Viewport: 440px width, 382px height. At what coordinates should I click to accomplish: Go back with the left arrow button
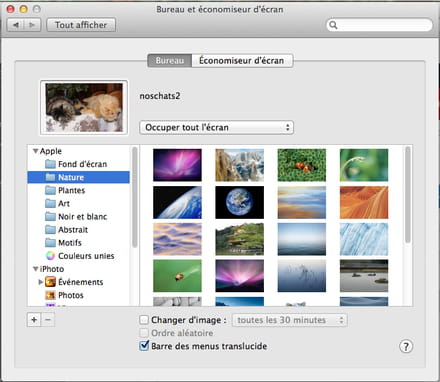point(15,25)
